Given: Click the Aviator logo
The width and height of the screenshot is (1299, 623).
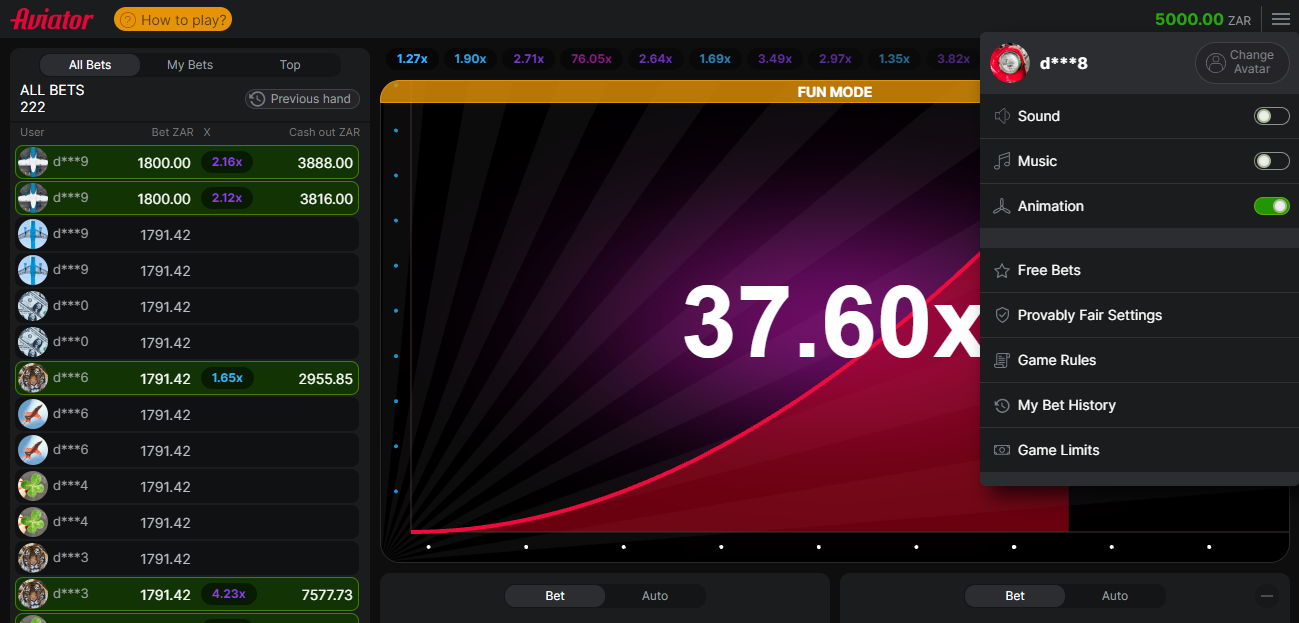Looking at the screenshot, I should [52, 19].
